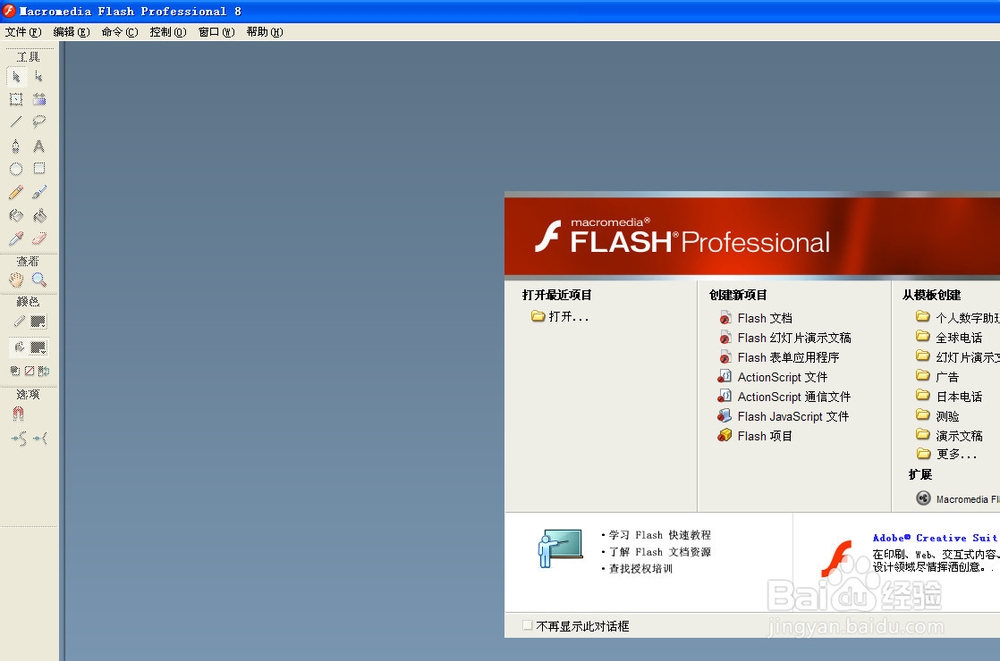This screenshot has width=1000, height=661.
Task: Create Flash 表单应用程序
Action: coord(779,357)
